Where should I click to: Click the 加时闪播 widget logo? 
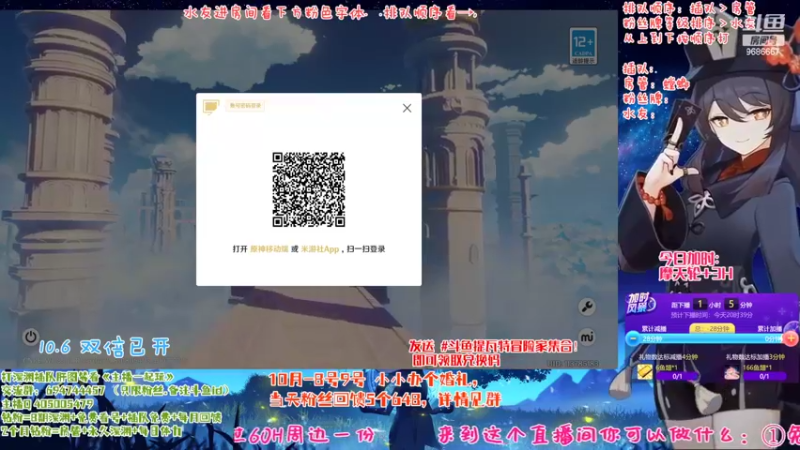(x=640, y=303)
